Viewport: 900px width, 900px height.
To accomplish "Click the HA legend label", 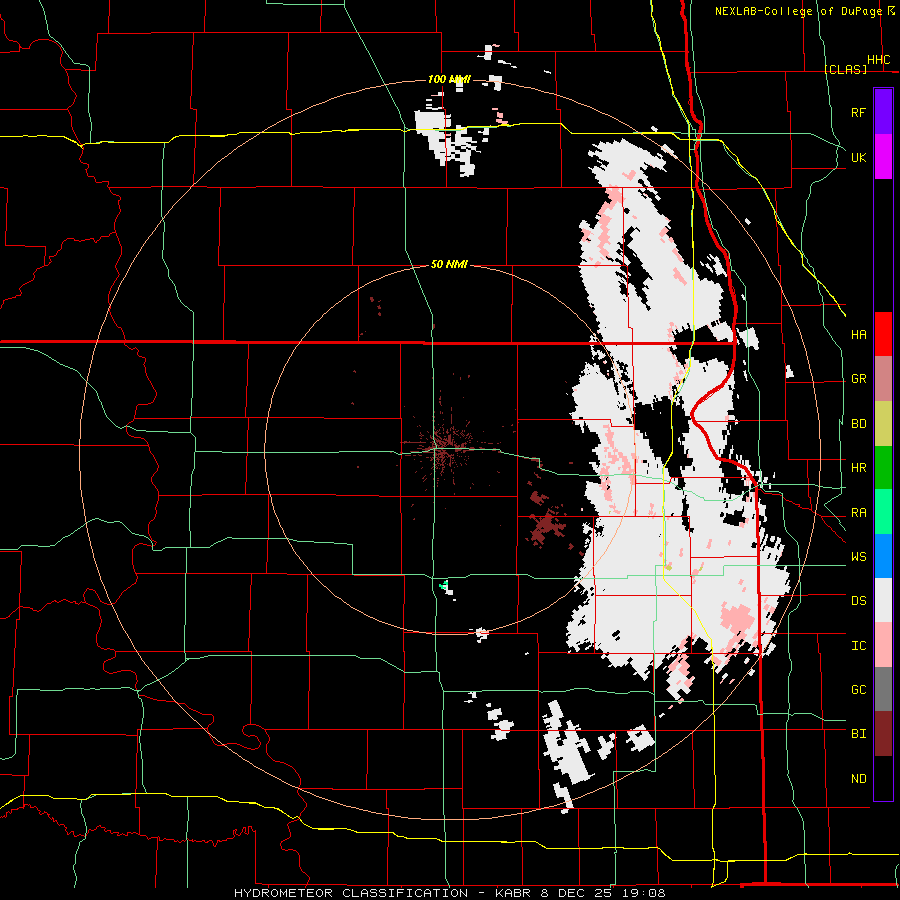I will coord(858,335).
